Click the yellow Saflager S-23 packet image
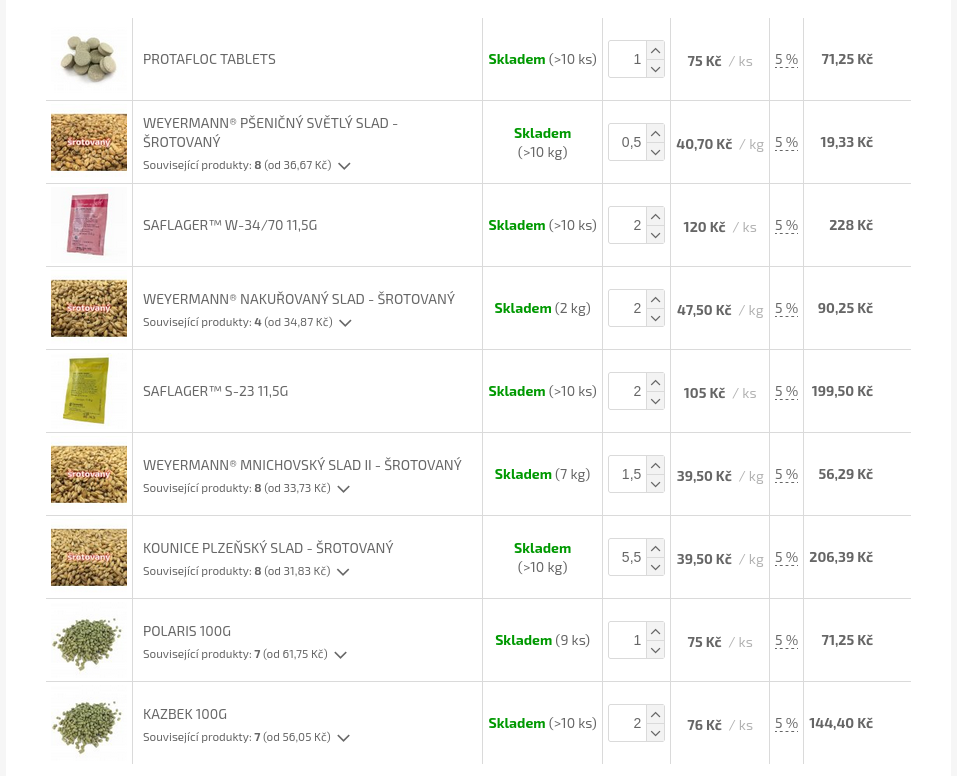This screenshot has height=776, width=957. (x=89, y=391)
